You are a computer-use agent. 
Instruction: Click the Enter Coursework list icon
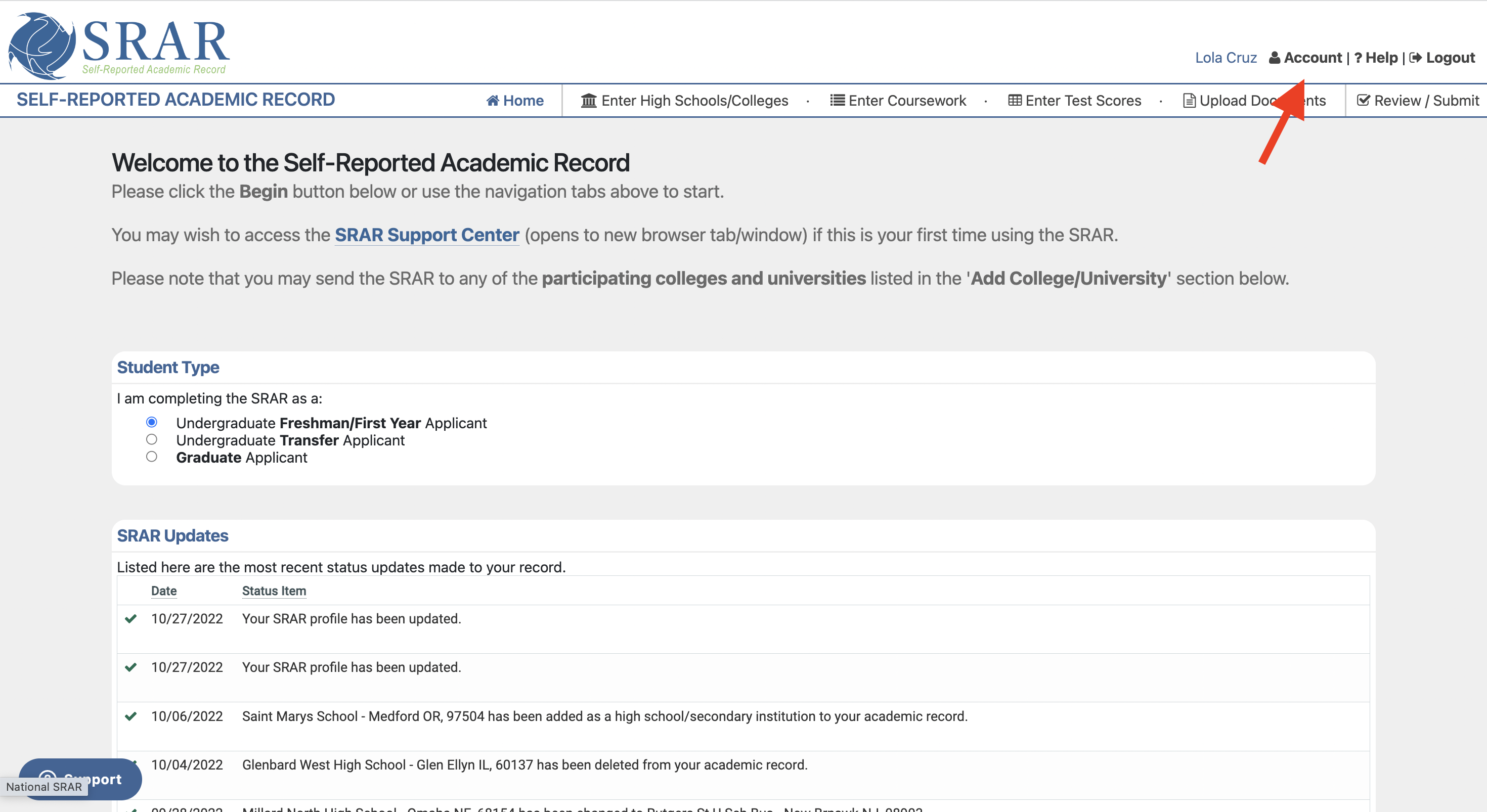tap(837, 101)
